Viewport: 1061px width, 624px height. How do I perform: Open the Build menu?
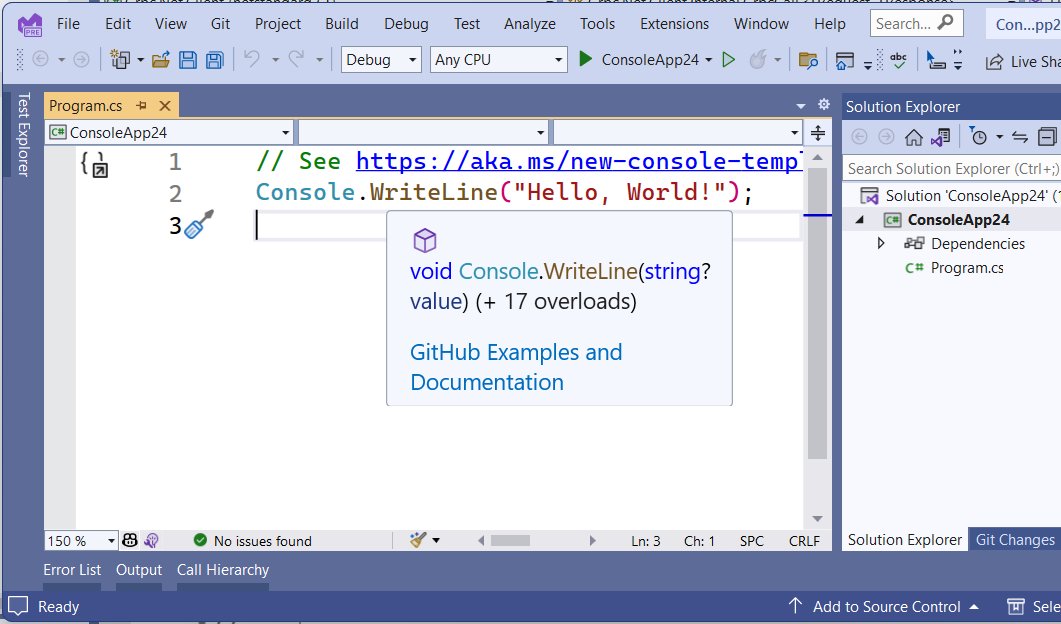pos(342,24)
